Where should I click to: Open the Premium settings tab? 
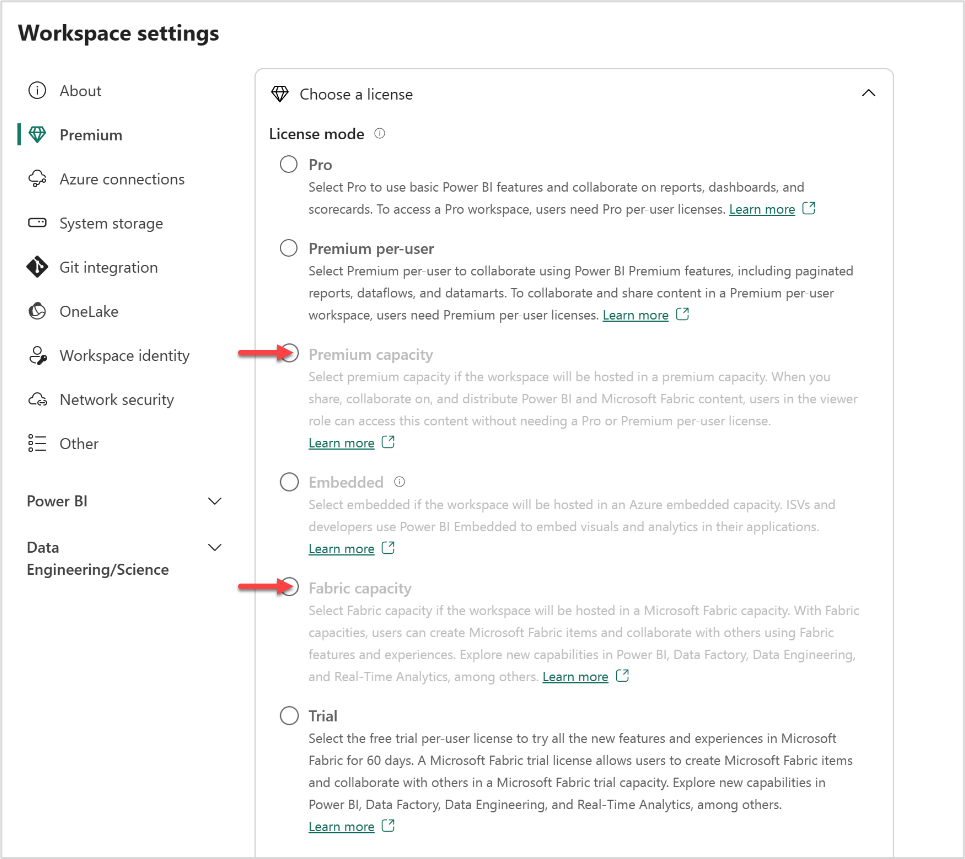(90, 135)
